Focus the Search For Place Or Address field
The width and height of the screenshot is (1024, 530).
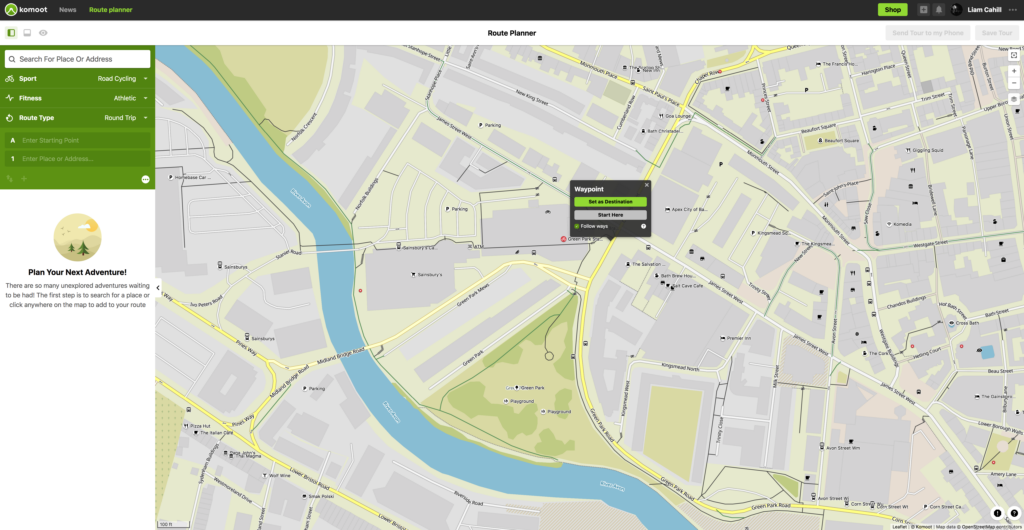[78, 59]
